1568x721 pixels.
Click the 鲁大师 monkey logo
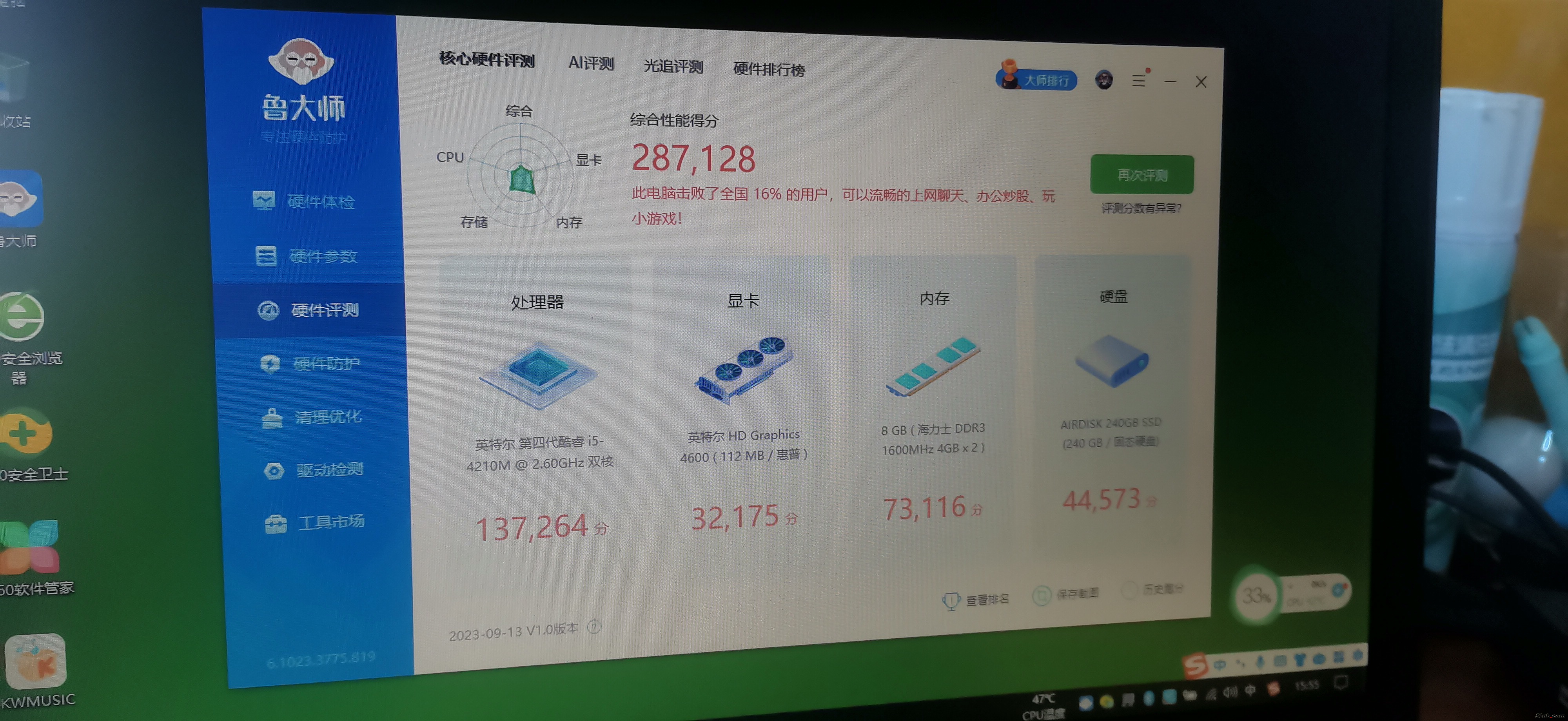pyautogui.click(x=301, y=61)
